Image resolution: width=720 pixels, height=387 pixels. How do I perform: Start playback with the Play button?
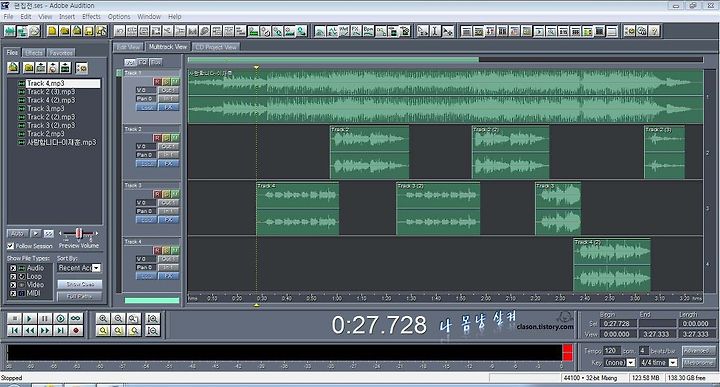(x=29, y=318)
